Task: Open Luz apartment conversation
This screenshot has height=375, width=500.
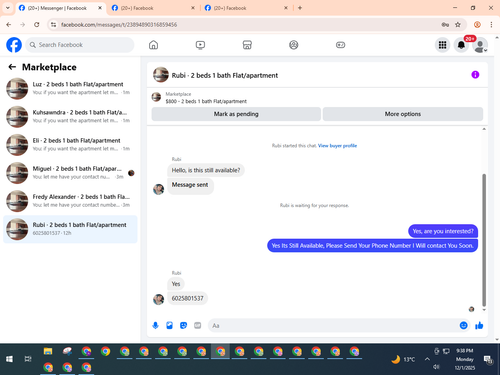Action: 70,89
